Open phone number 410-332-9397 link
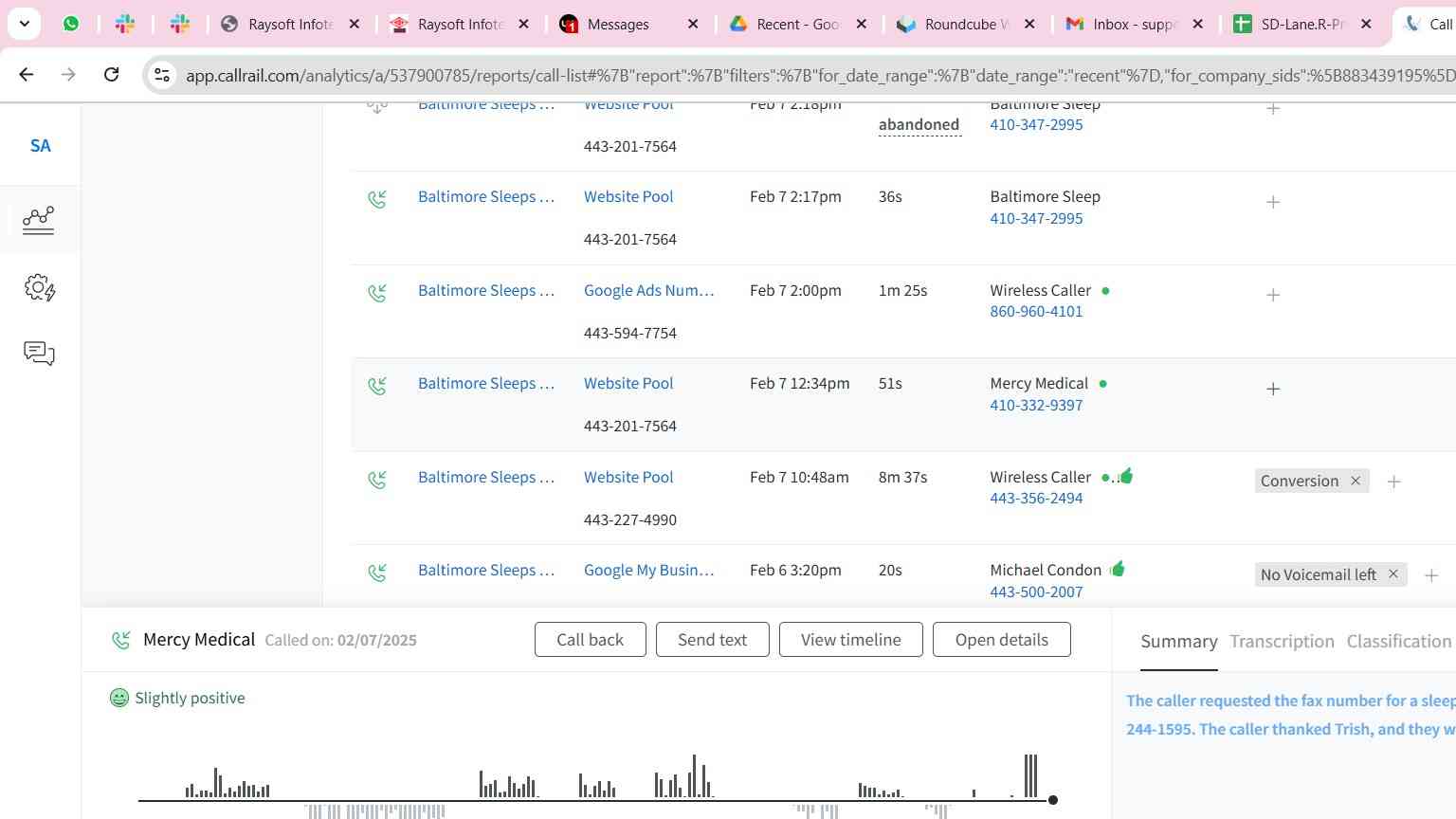The image size is (1456, 819). pyautogui.click(x=1036, y=406)
